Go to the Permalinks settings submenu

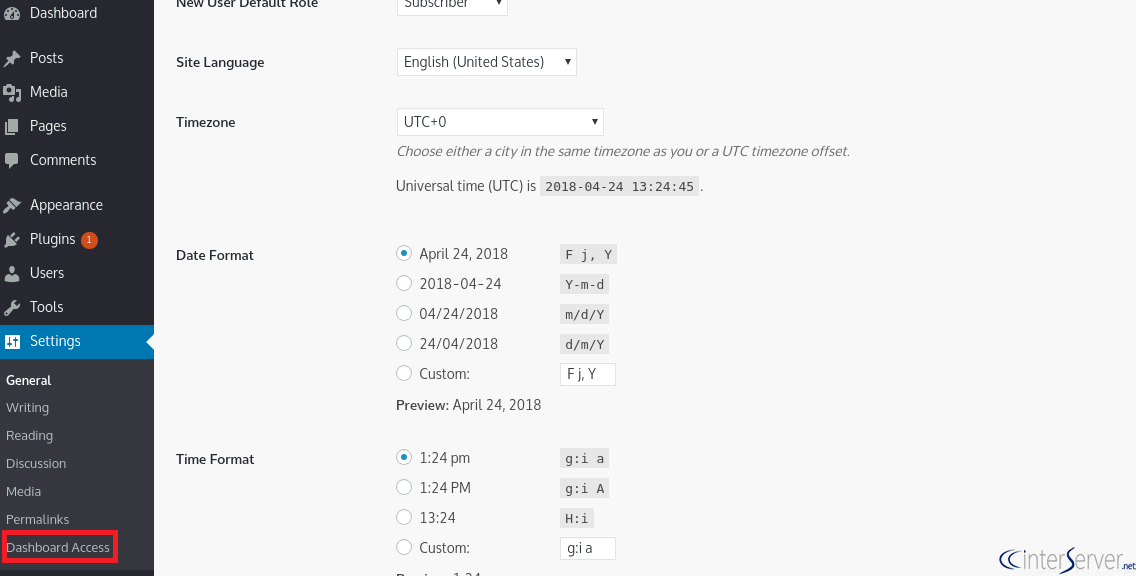[x=38, y=519]
